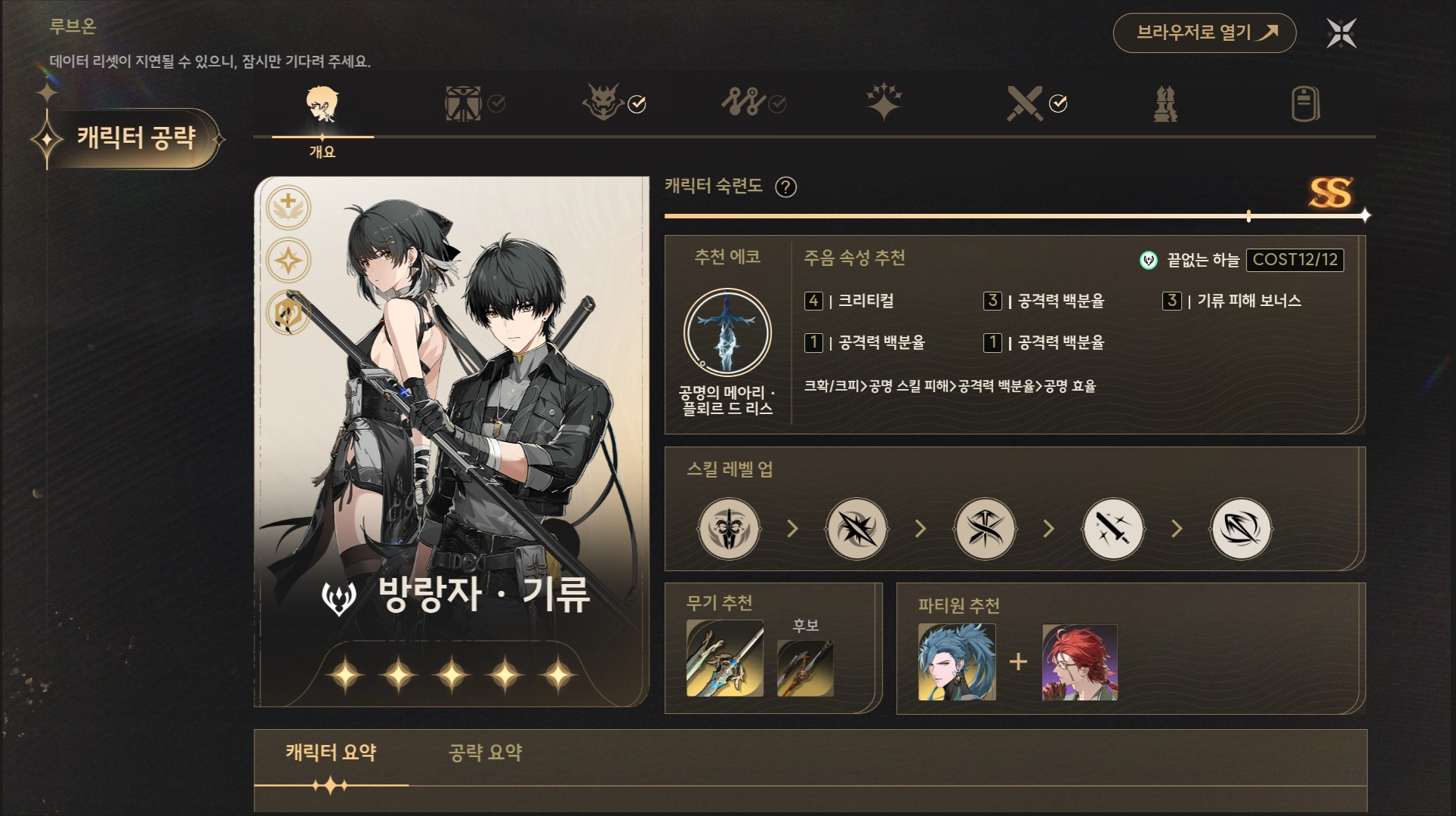Select the blue-haired party member thumbnail

coord(957,662)
